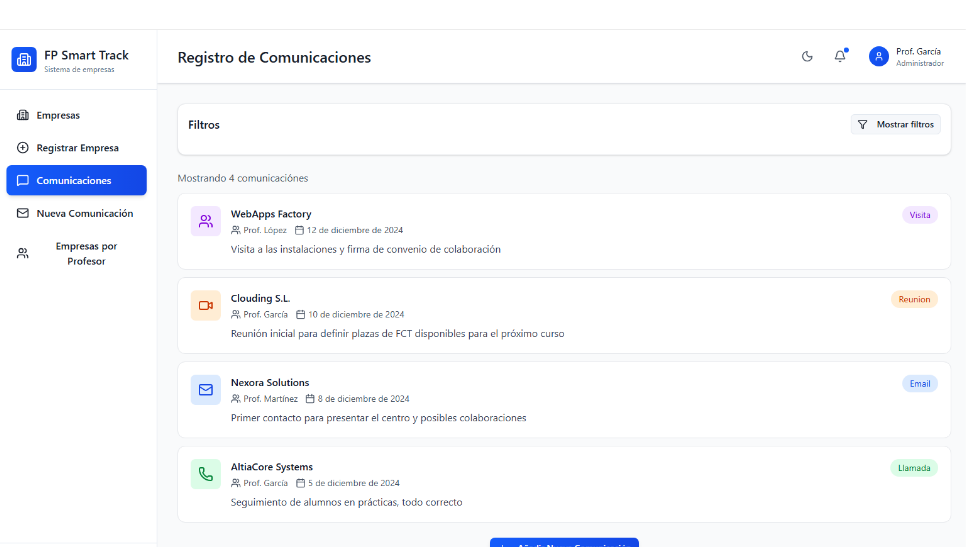Click the AltiaCore Systems phone icon
Viewport: 977px width, 547px height.
point(206,474)
